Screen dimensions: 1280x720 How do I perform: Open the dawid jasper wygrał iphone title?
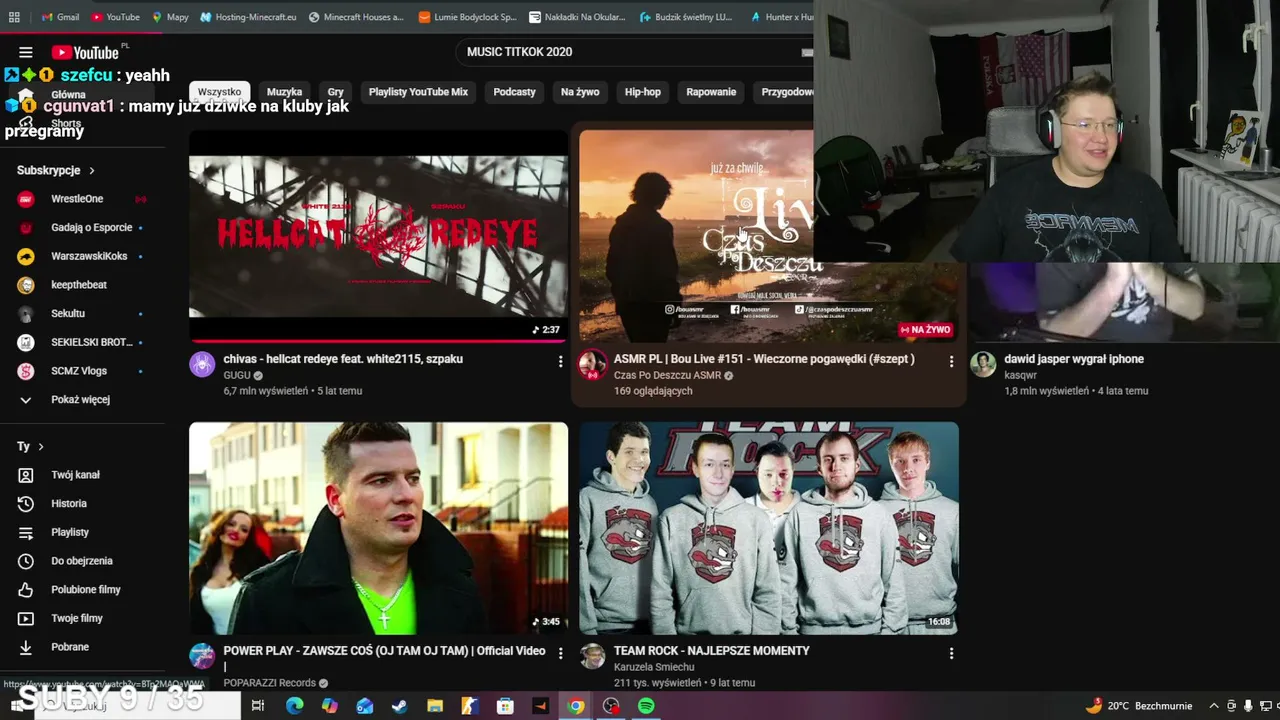coord(1074,359)
